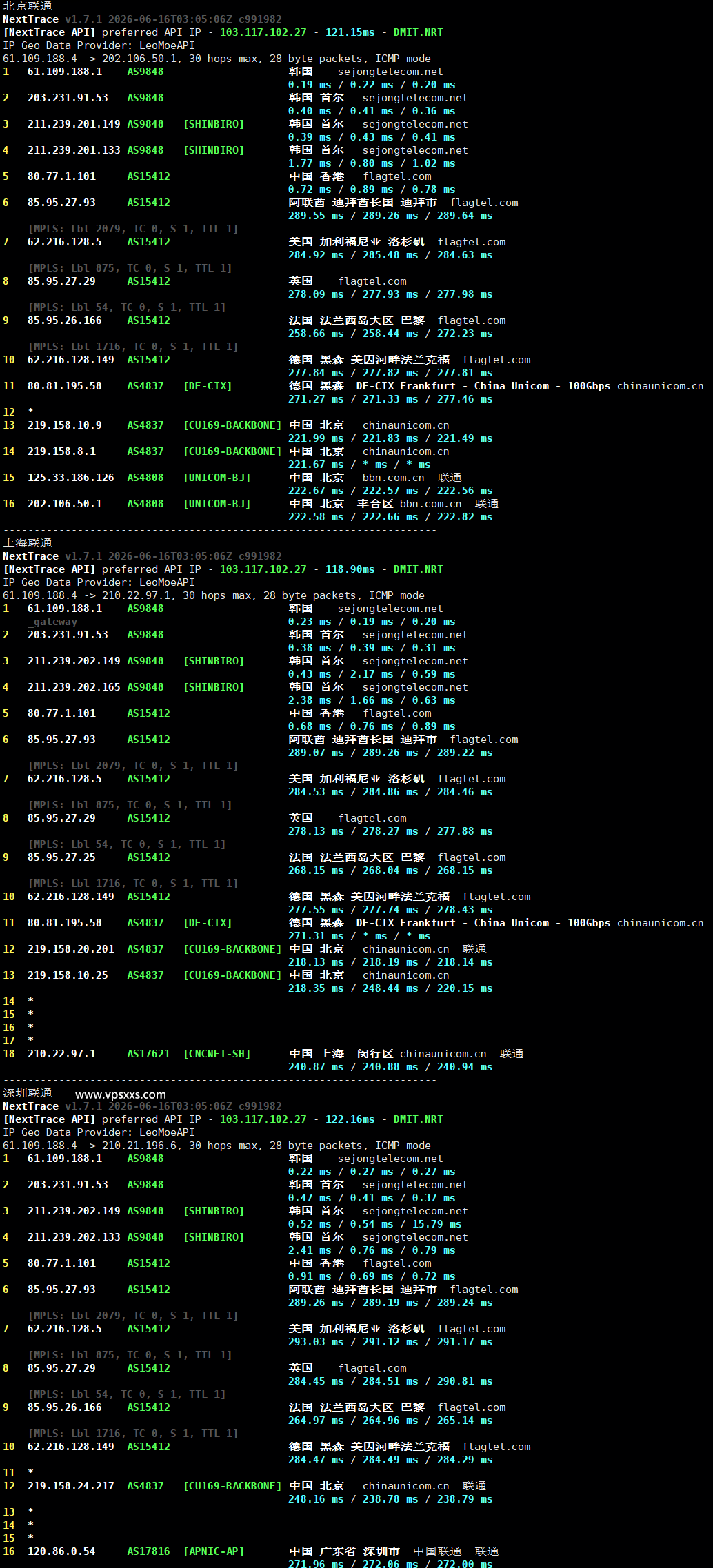Select the 289.07 ms latency

316,753
